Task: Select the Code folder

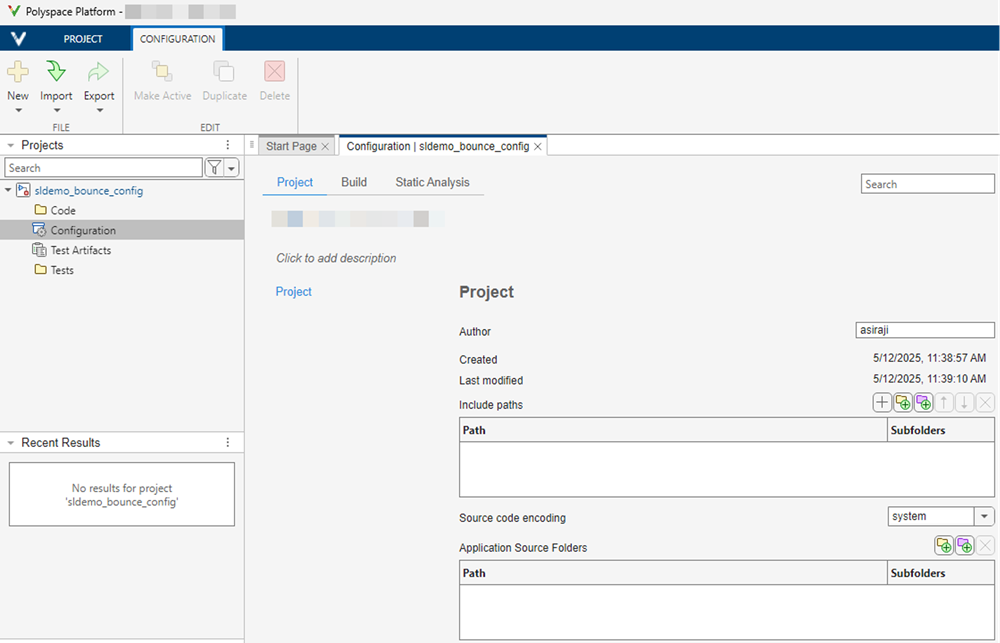Action: (63, 211)
